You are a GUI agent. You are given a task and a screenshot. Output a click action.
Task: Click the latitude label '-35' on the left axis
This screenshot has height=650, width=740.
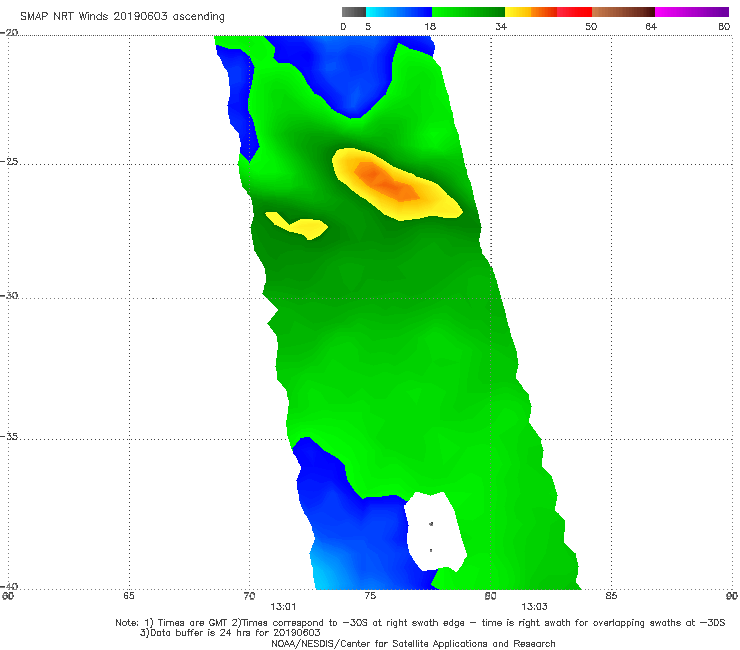tap(9, 437)
